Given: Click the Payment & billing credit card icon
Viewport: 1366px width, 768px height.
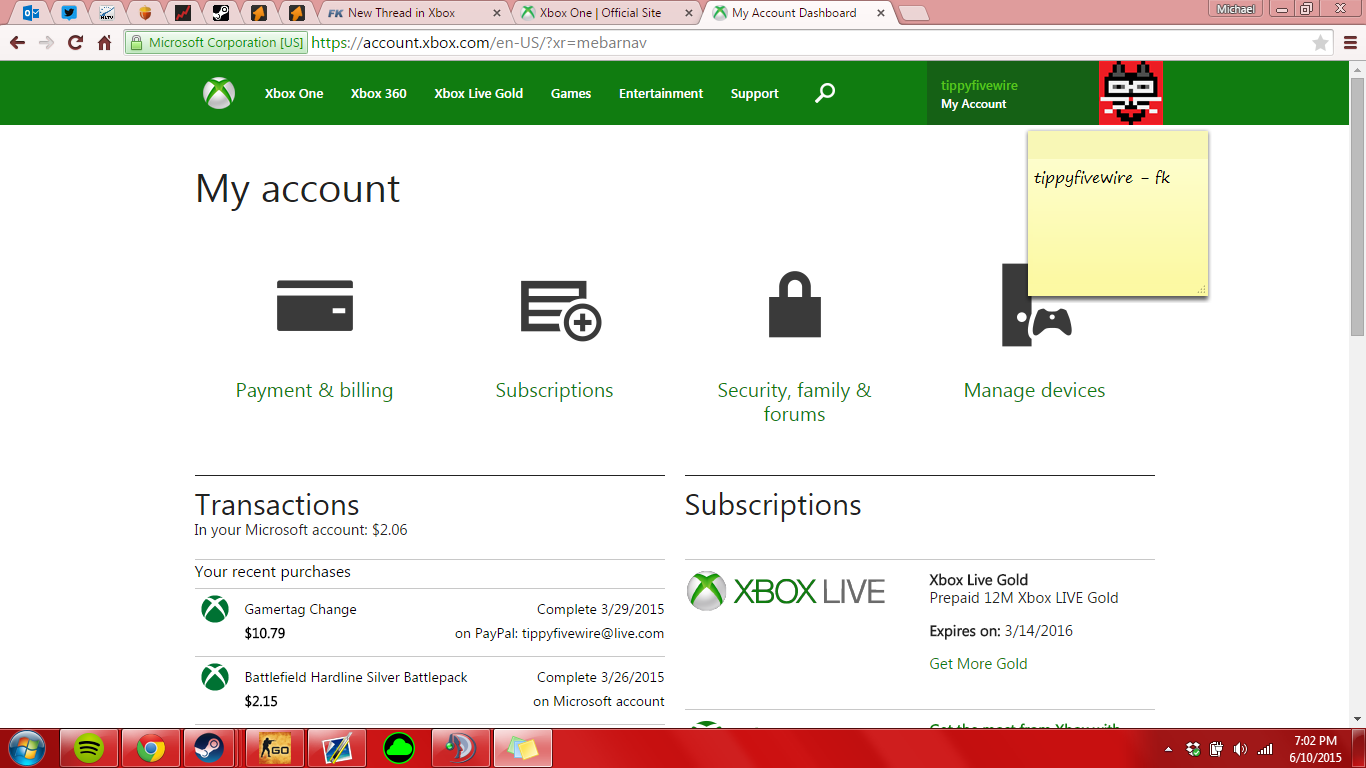Looking at the screenshot, I should tap(315, 305).
